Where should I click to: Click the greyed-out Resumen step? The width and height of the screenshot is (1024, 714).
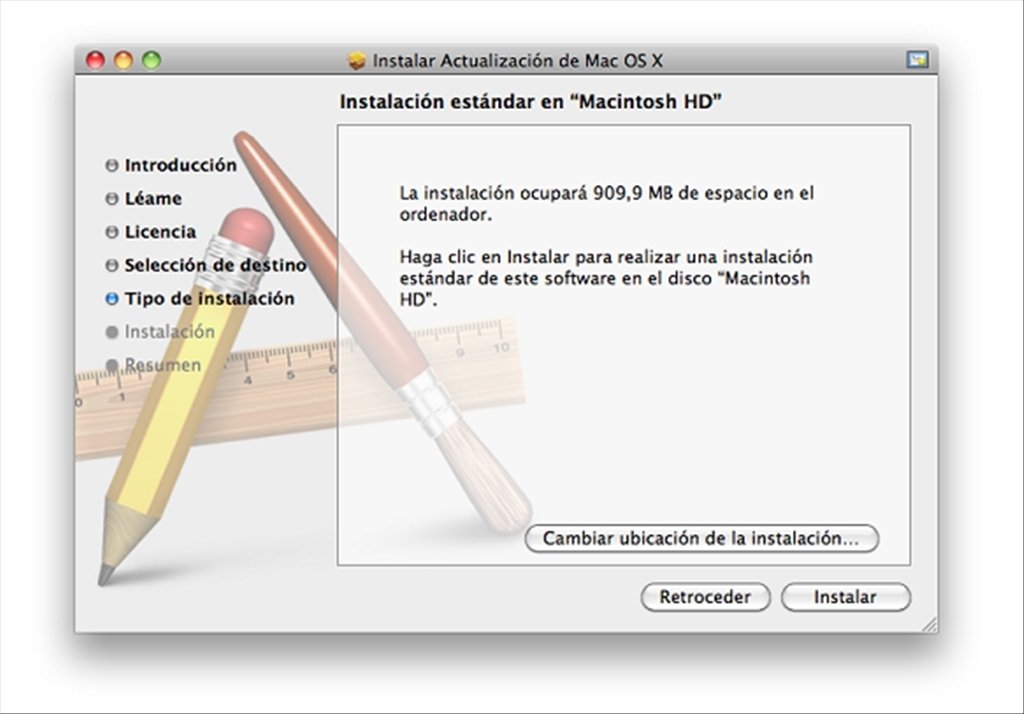click(163, 365)
